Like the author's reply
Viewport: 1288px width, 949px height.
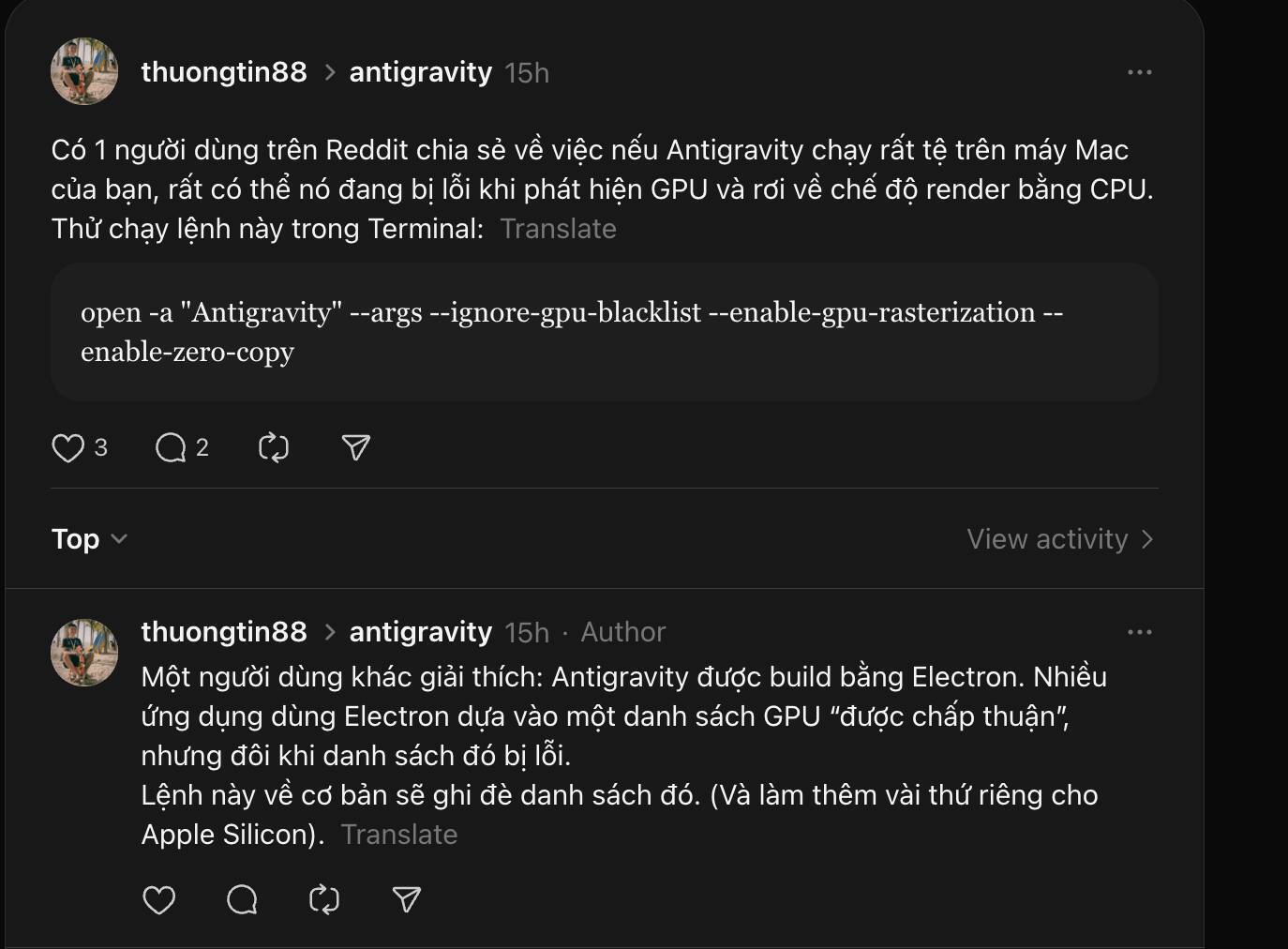(158, 900)
